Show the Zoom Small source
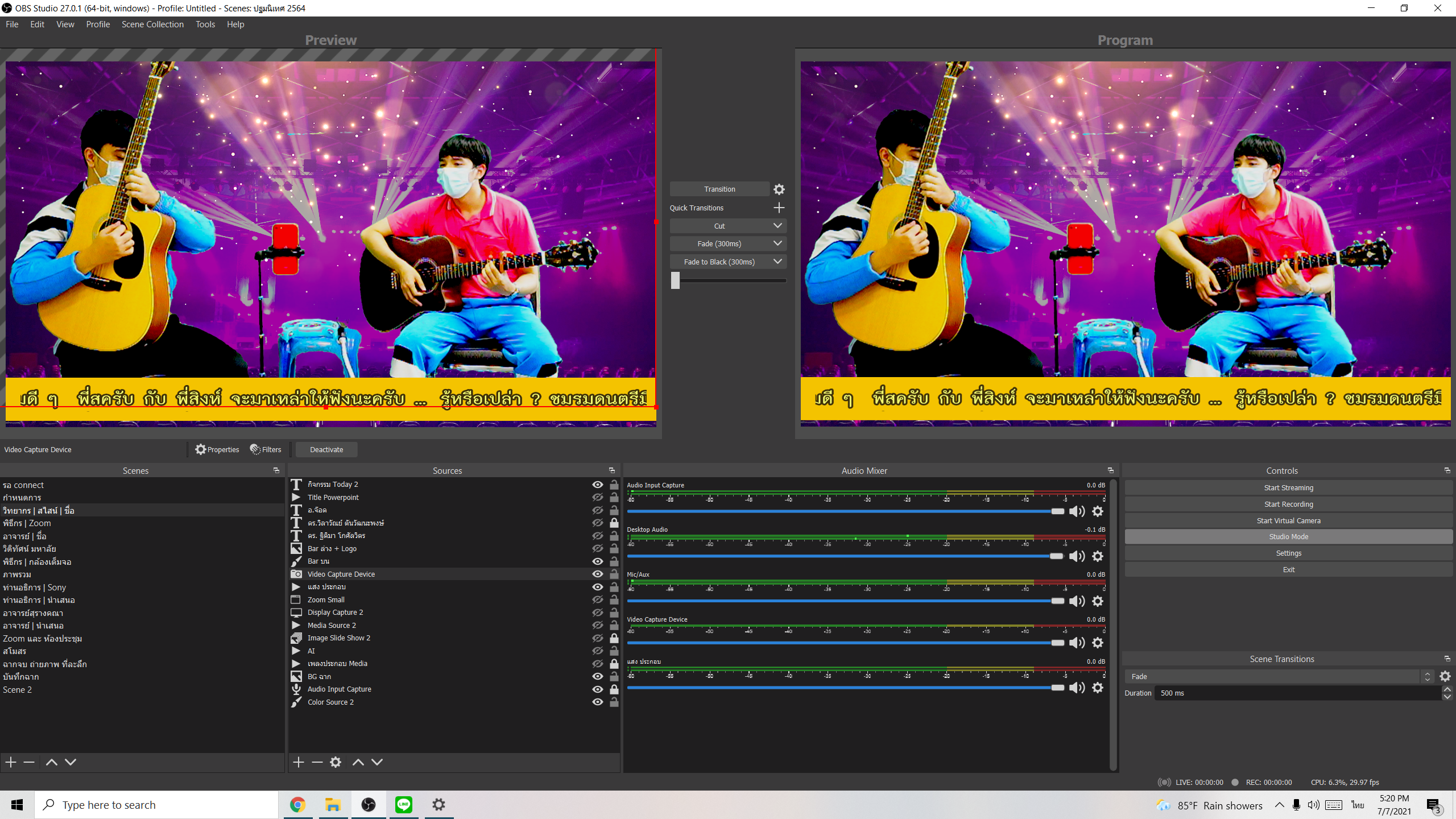Image resolution: width=1456 pixels, height=819 pixels. [x=597, y=599]
